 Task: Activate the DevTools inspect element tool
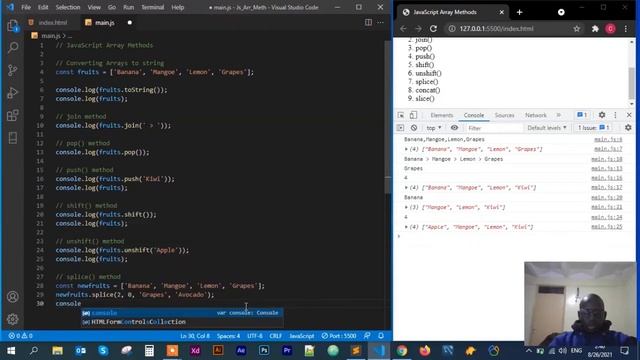pyautogui.click(x=401, y=115)
